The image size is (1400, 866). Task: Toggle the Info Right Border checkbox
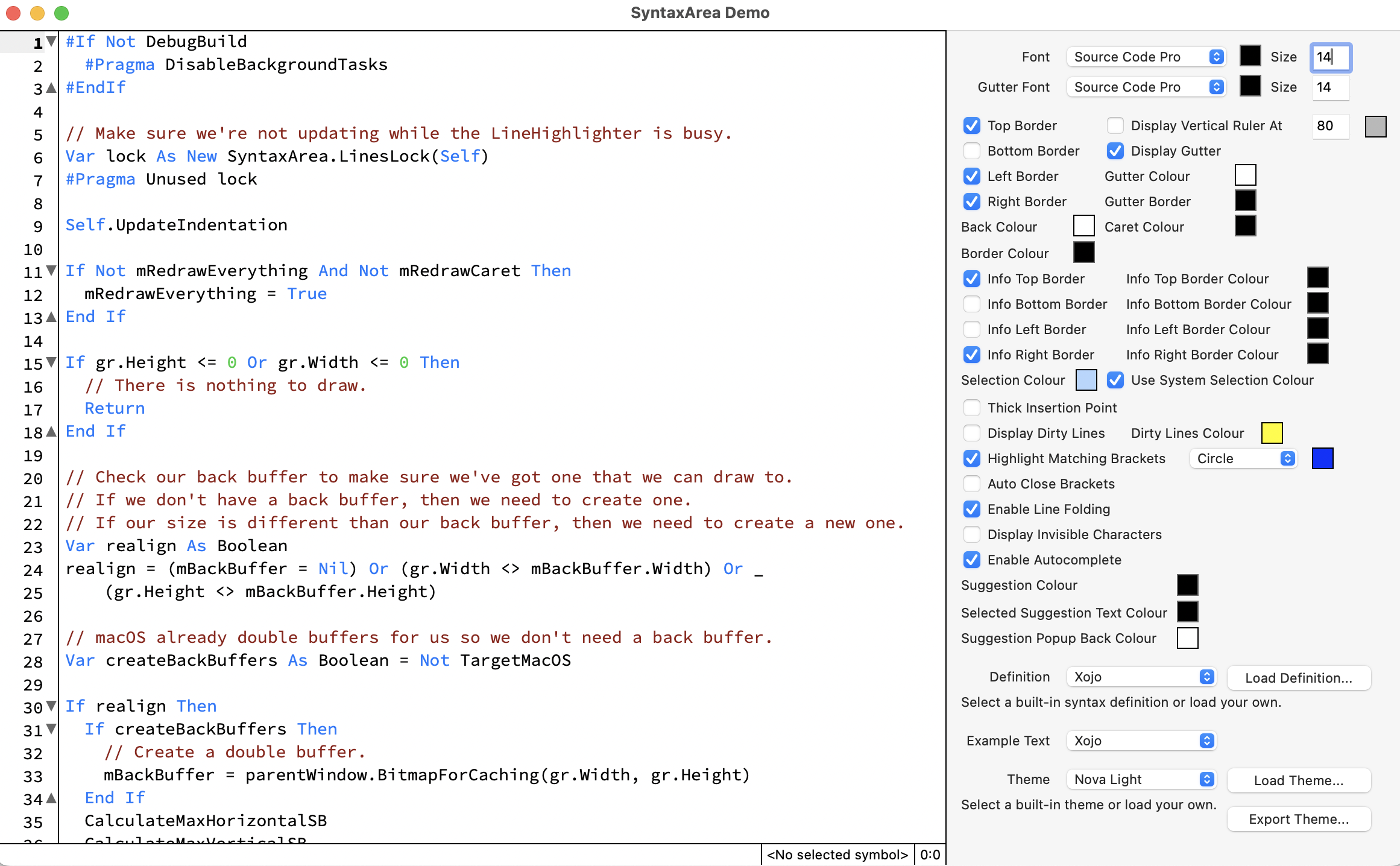(x=971, y=355)
